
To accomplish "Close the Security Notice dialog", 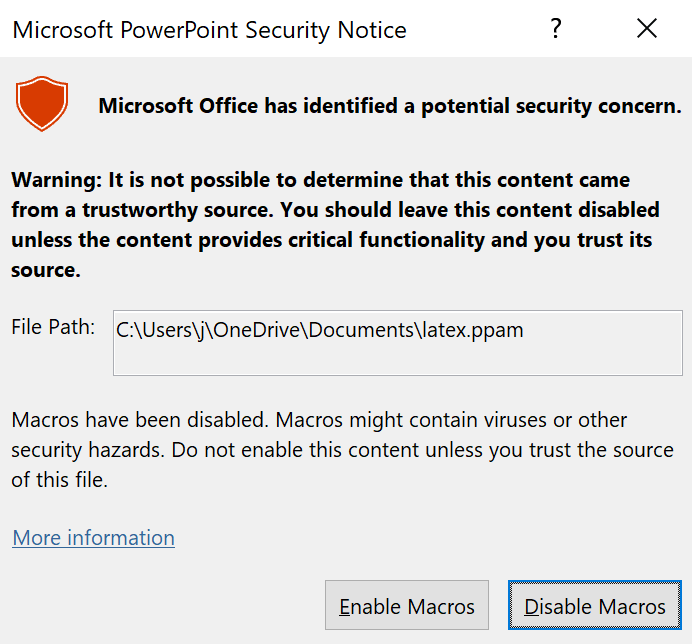I will pos(647,29).
